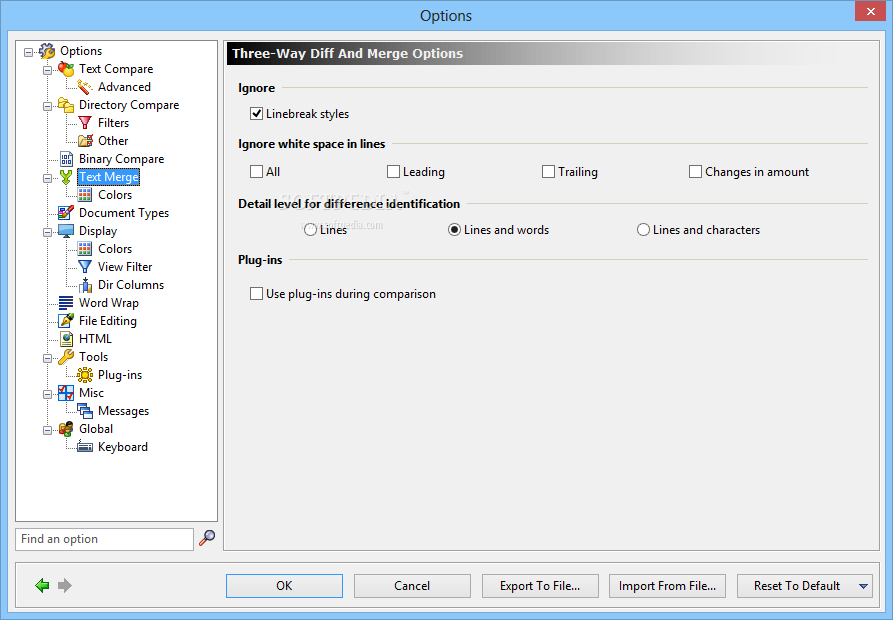Click the Colors grid icon under Display

point(85,249)
